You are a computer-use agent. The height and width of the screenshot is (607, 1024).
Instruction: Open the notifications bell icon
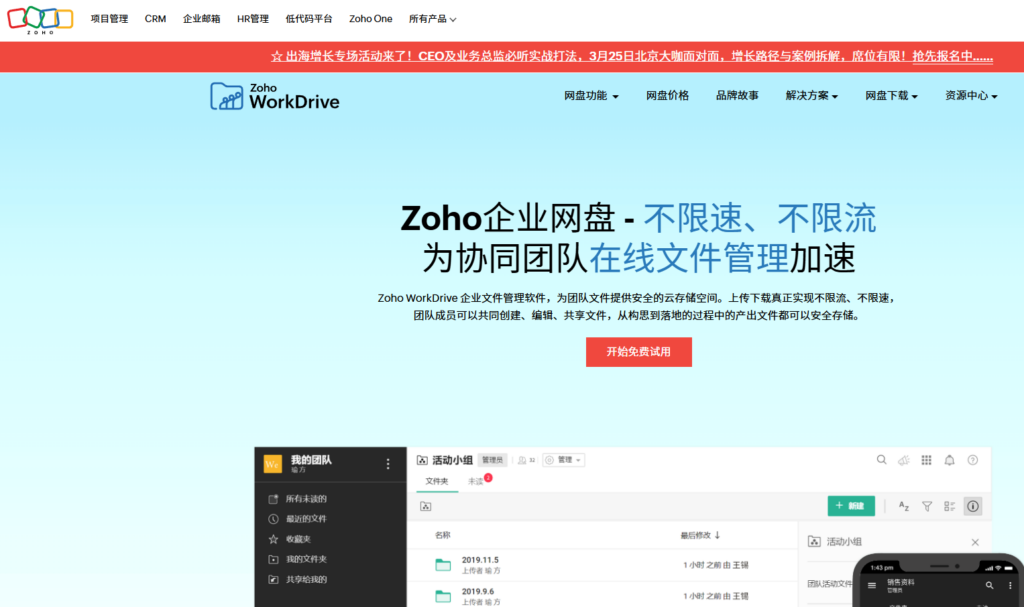pyautogui.click(x=949, y=460)
